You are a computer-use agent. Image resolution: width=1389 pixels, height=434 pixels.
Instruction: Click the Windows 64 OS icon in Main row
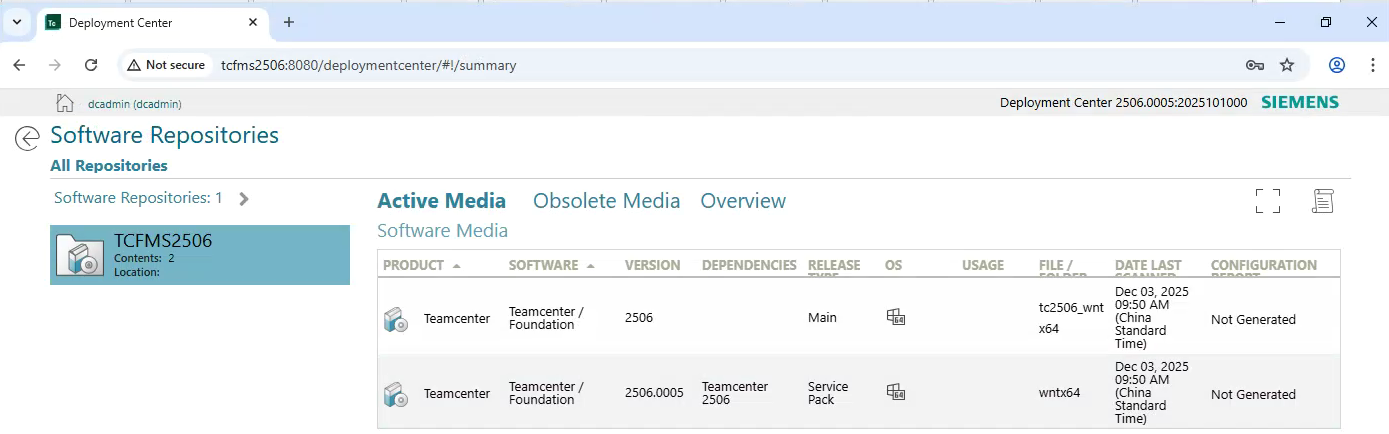(x=895, y=317)
